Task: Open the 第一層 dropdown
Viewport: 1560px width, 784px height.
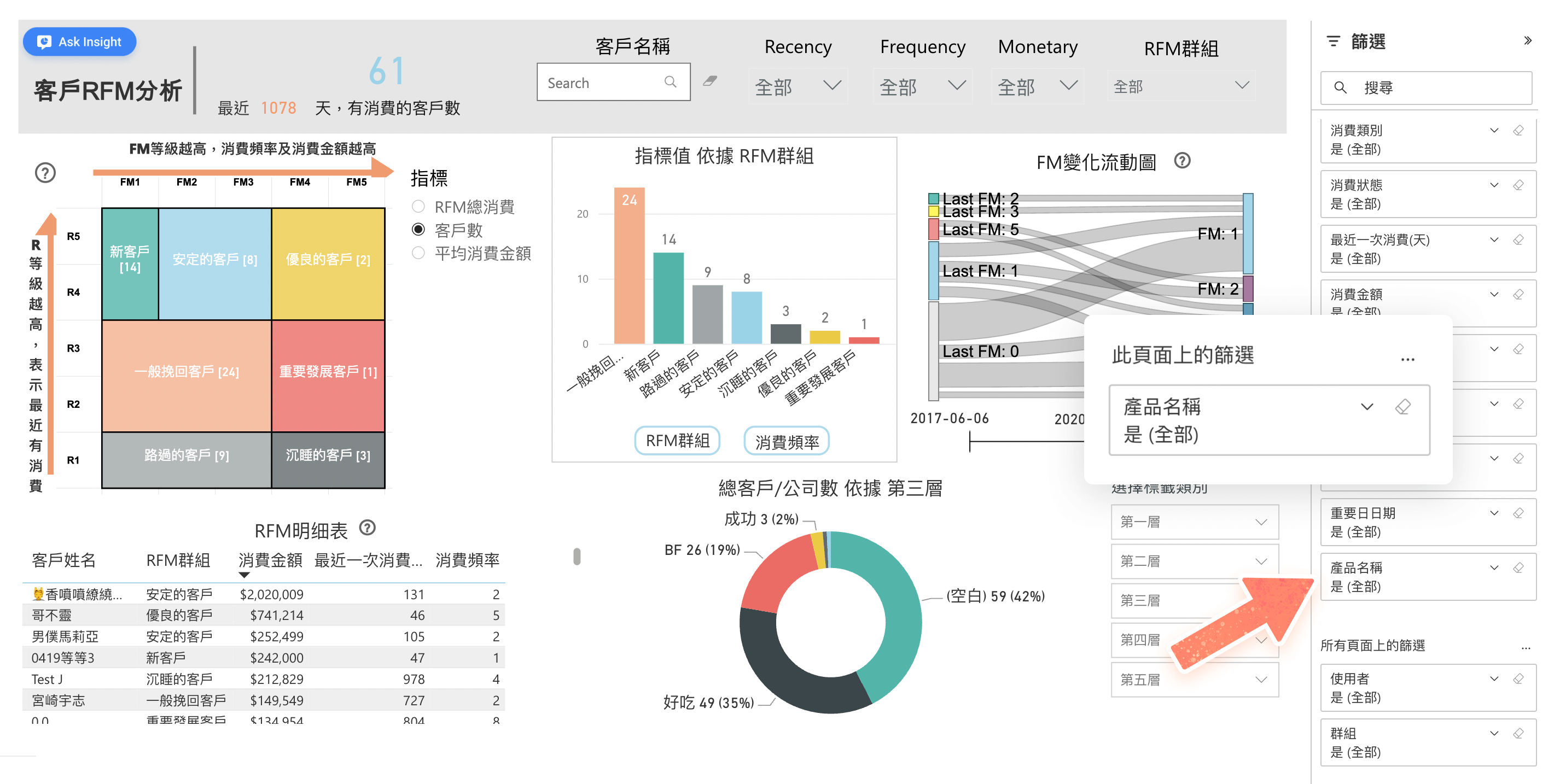Action: pyautogui.click(x=1194, y=522)
